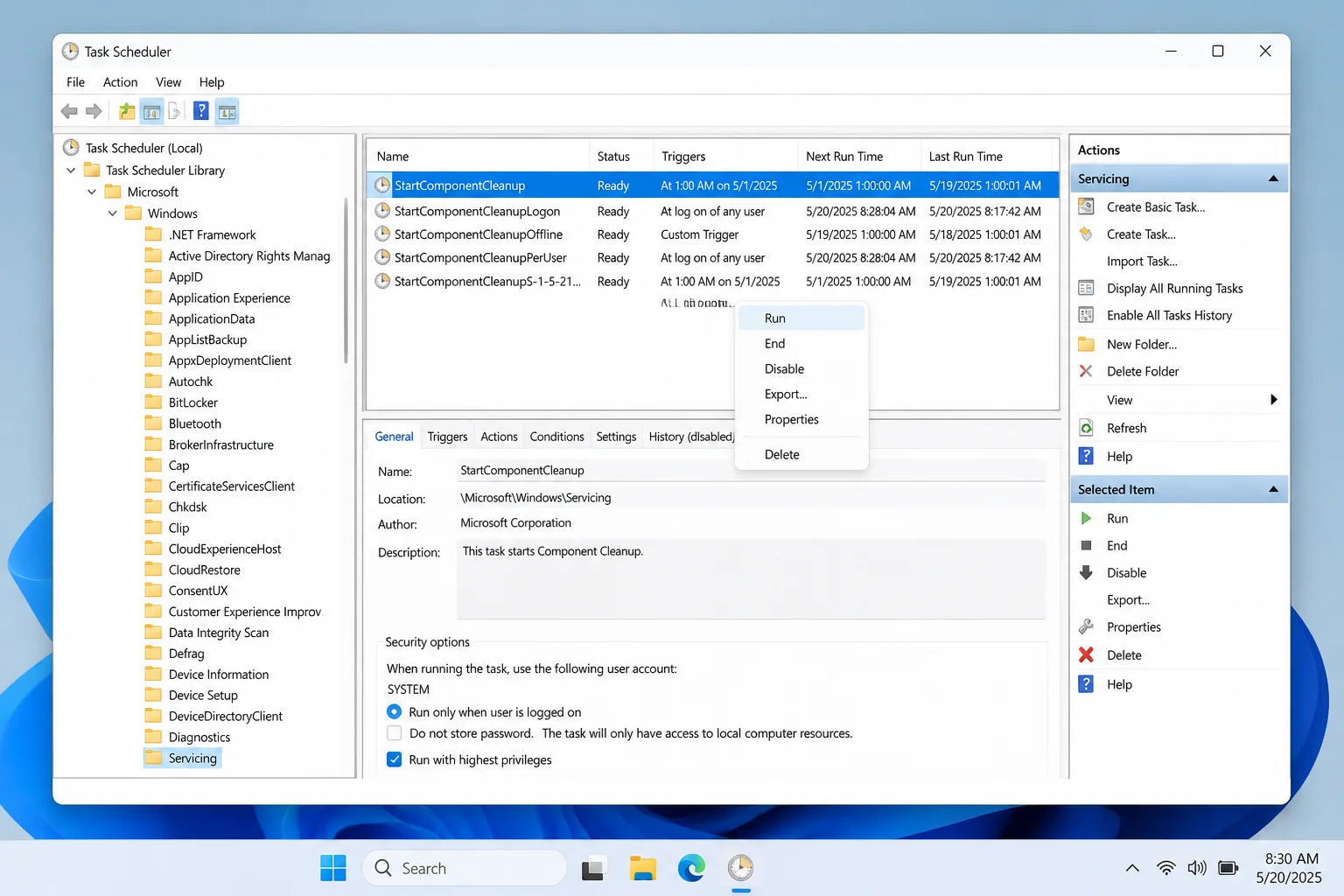Choose Properties from the context menu
This screenshot has width=1344, height=896.
coord(801,420)
